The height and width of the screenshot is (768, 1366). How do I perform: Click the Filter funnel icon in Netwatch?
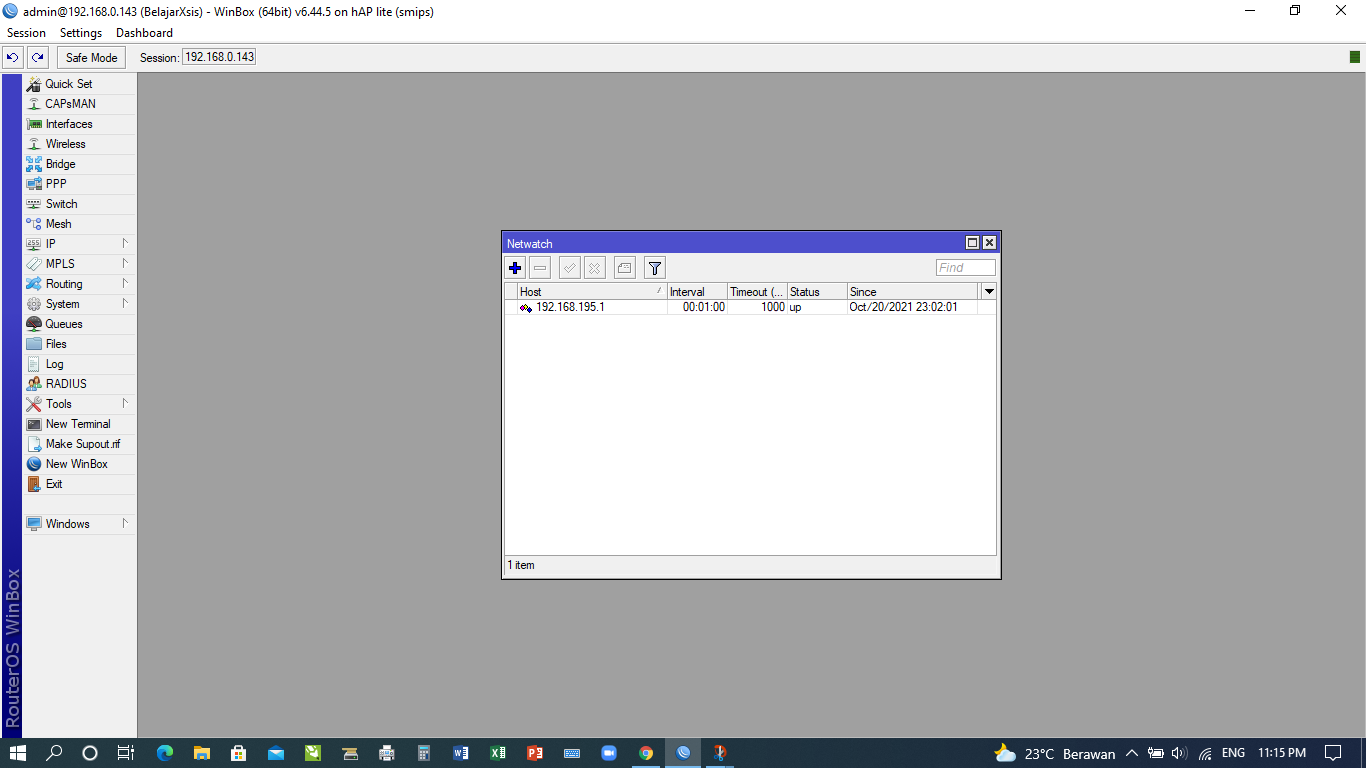655,267
